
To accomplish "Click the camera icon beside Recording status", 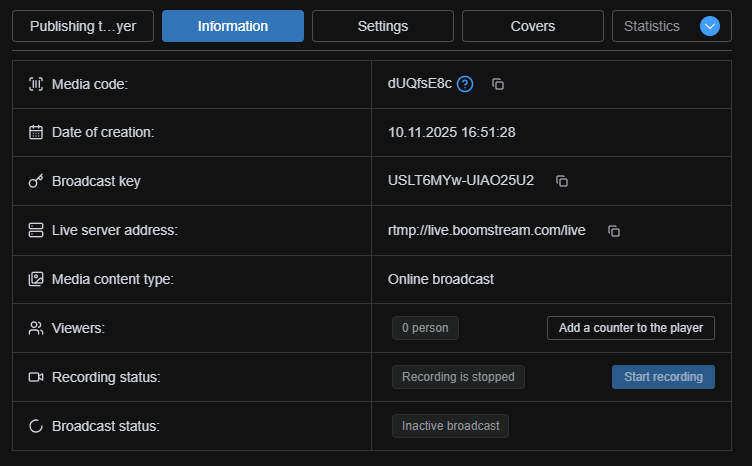I will pyautogui.click(x=36, y=377).
